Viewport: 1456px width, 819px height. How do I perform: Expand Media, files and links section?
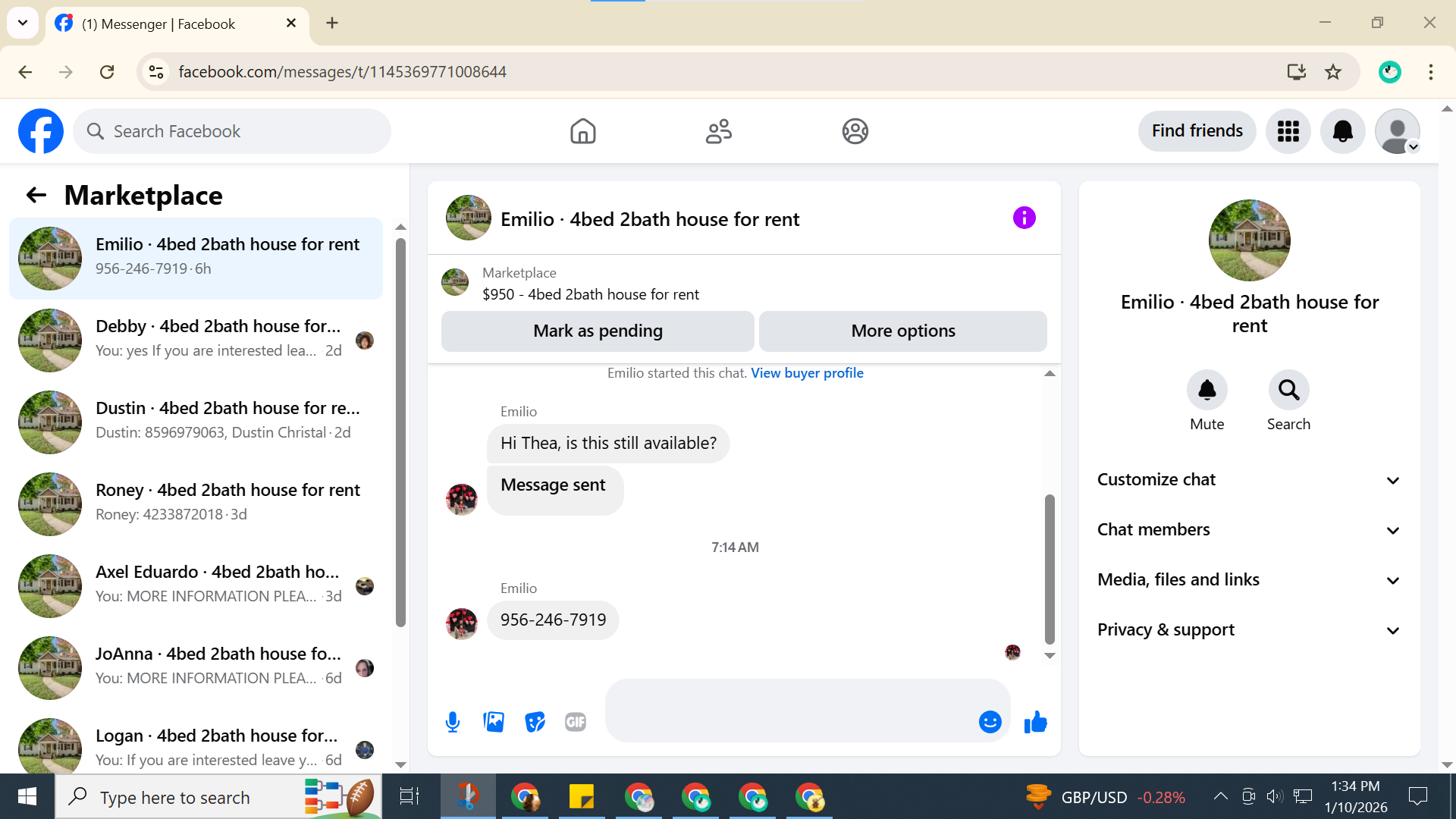pos(1248,580)
